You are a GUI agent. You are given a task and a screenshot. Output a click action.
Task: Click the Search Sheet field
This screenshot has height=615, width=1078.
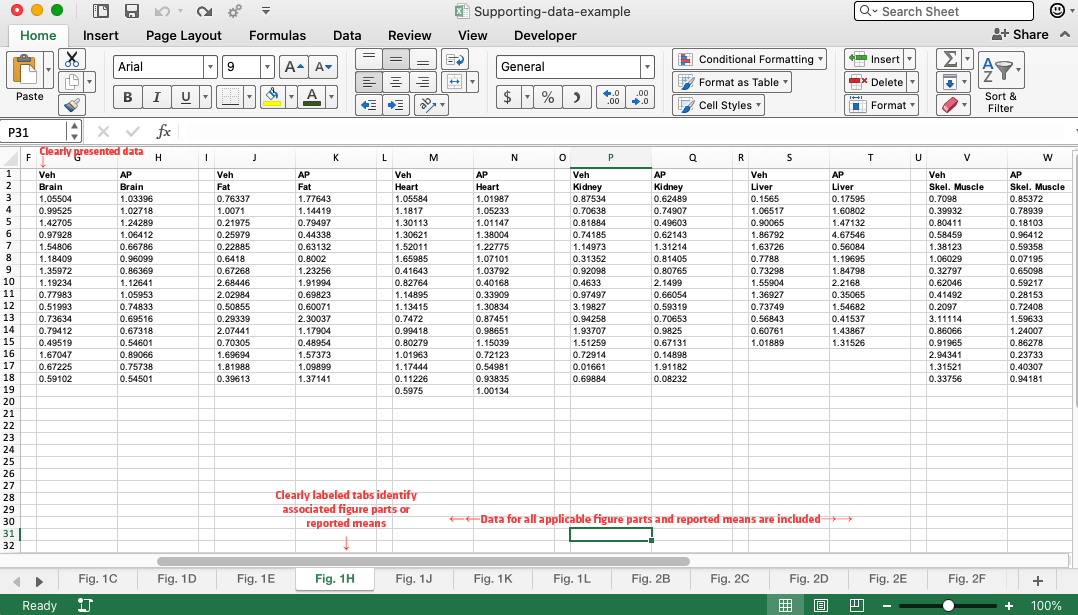(944, 11)
